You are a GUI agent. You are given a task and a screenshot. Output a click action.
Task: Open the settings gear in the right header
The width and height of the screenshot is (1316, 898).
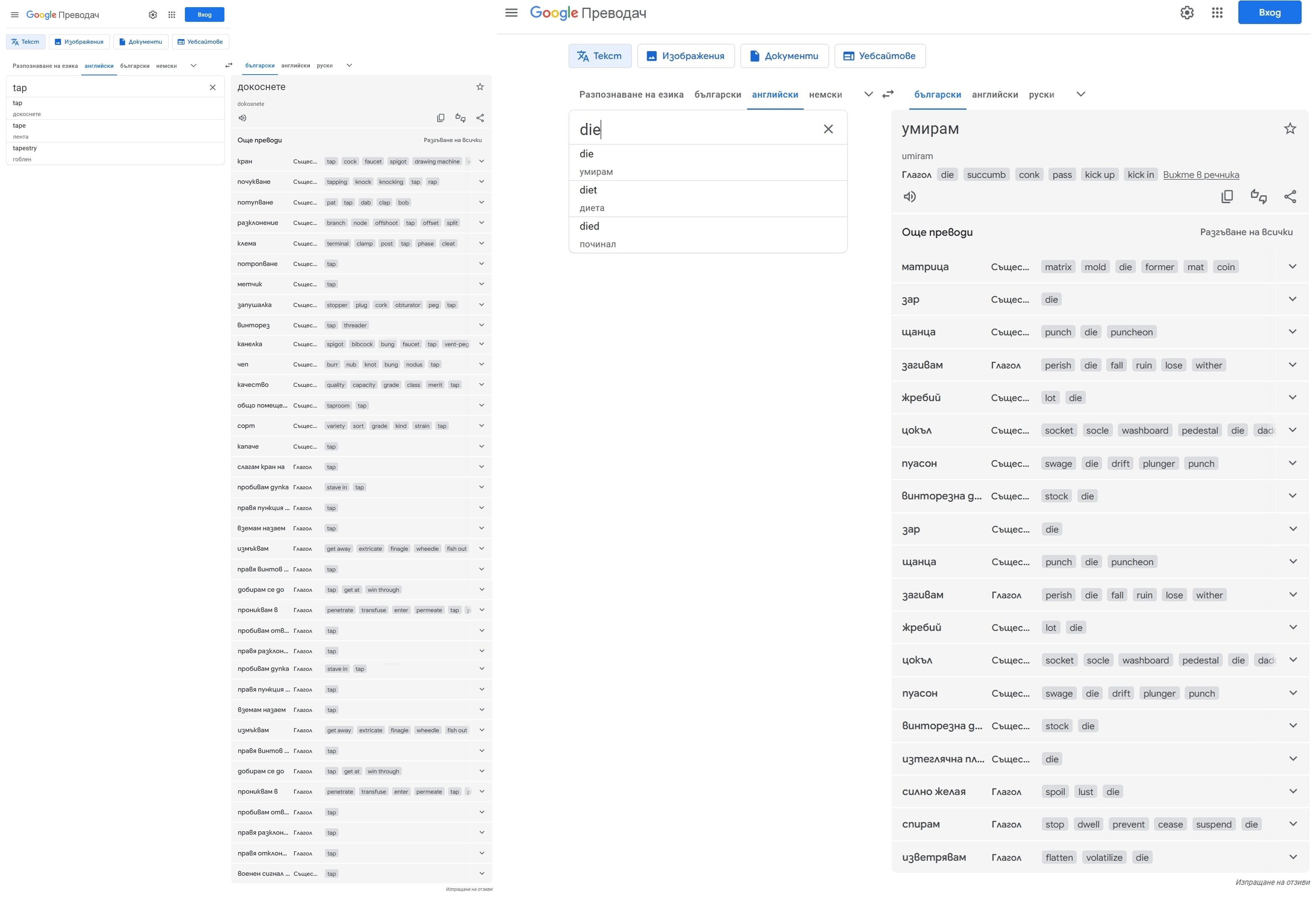(1187, 12)
